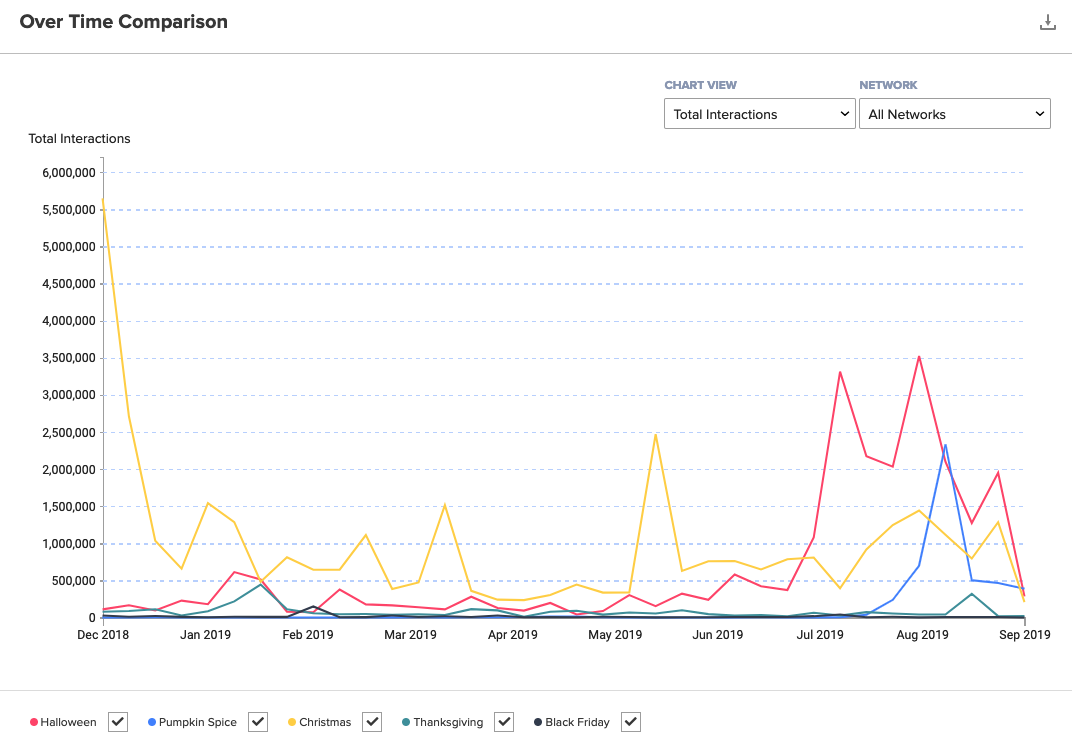Click the Halloween peak near Aug 2019
This screenshot has width=1072, height=749.
(918, 356)
